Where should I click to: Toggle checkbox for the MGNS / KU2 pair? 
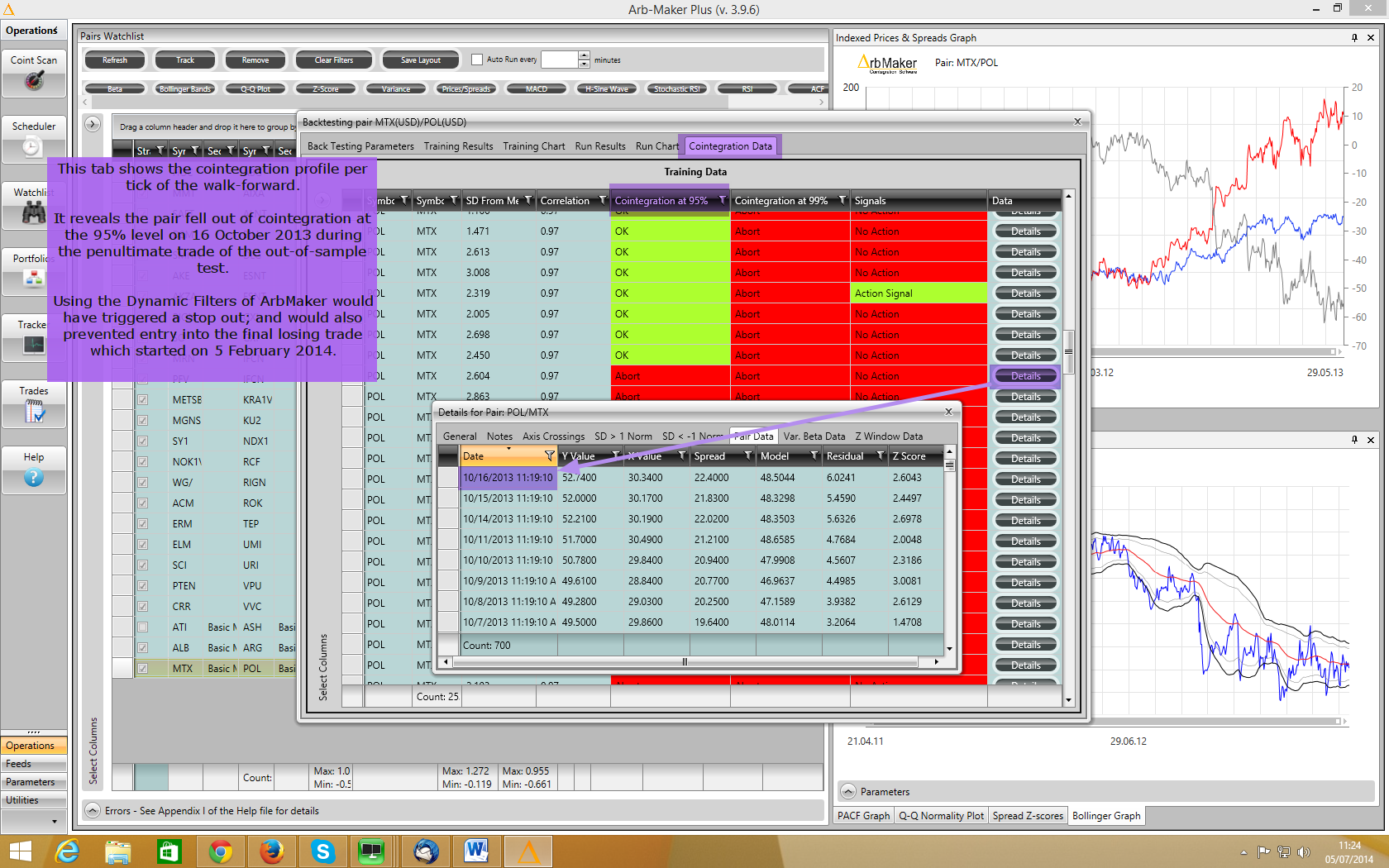tap(143, 420)
